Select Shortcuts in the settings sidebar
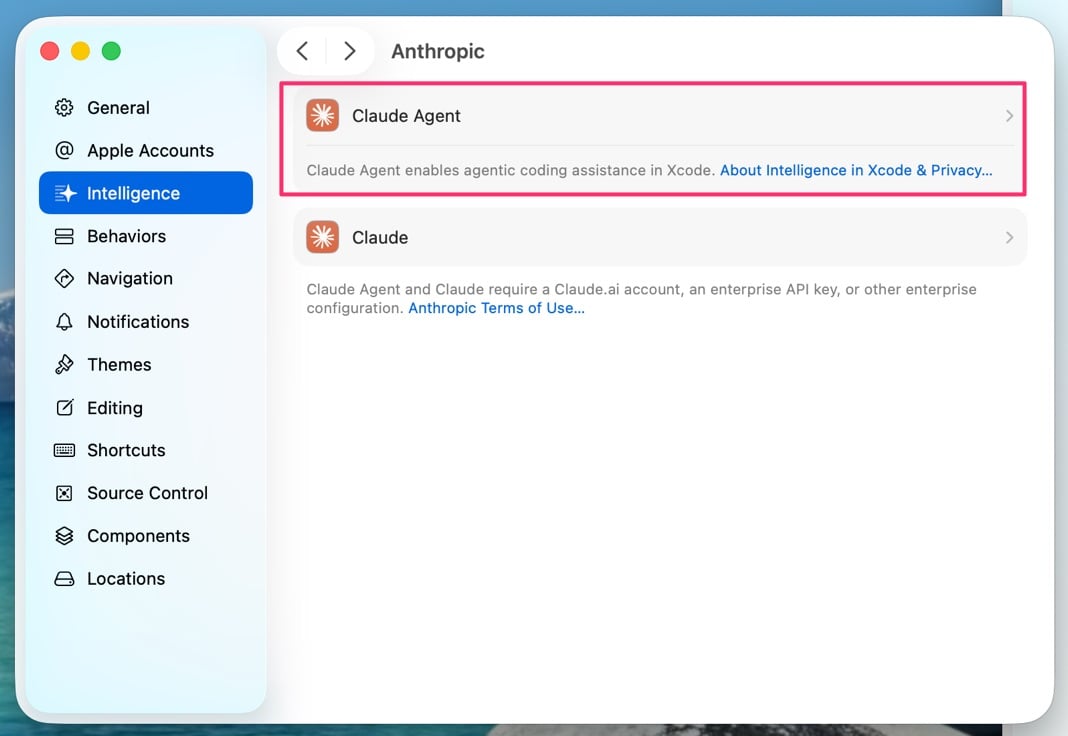Viewport: 1068px width, 736px height. click(x=126, y=450)
